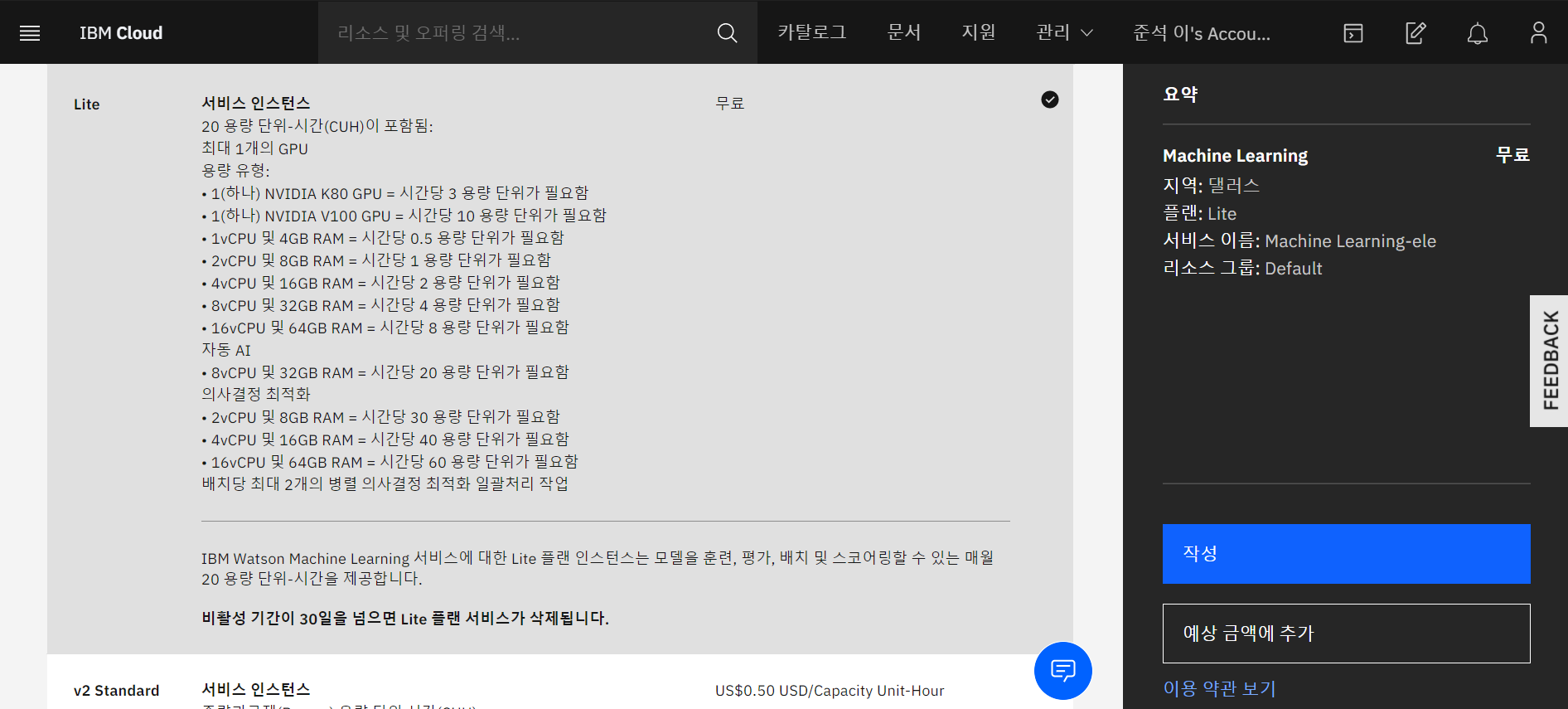Click the US$0.50 USD/Capacity Unit-Hour price
This screenshot has width=1568, height=709.
(830, 691)
